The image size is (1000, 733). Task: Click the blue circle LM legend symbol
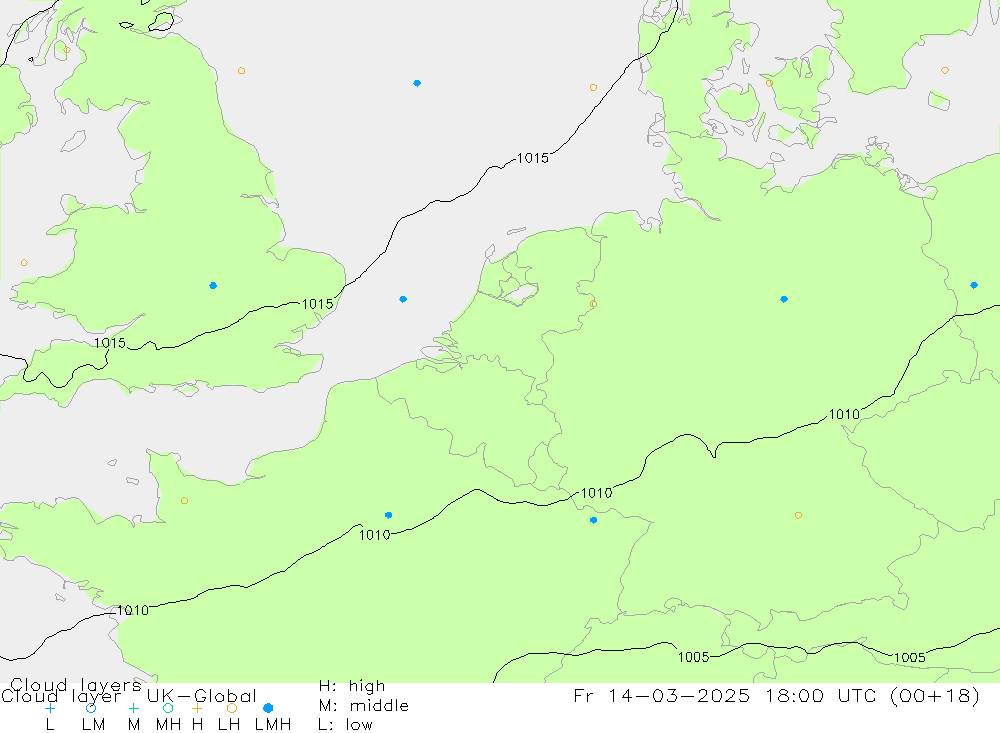coord(91,708)
